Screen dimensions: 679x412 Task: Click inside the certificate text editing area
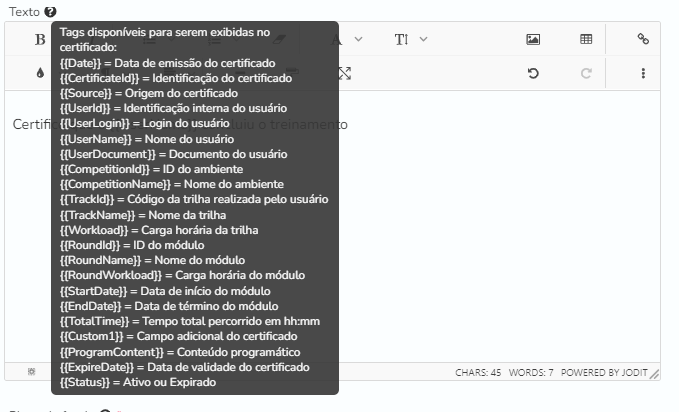498,226
